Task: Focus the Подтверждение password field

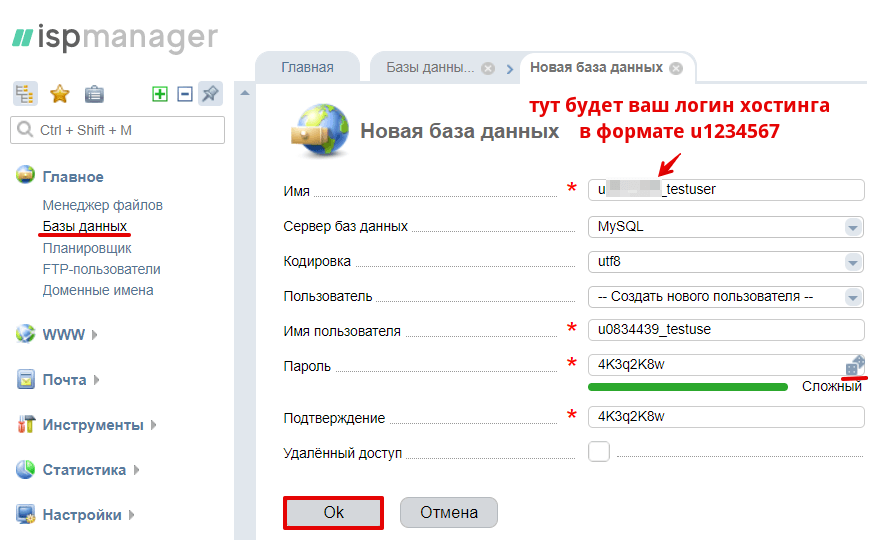Action: (726, 416)
